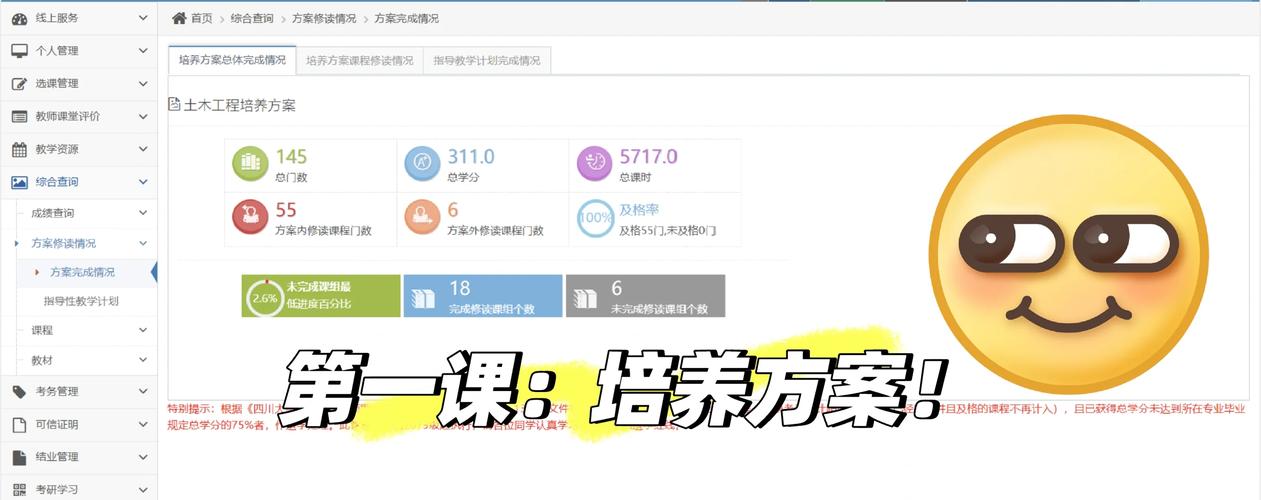This screenshot has height=500, width=1261.
Task: Click 及格55门,未及格0门 text
Action: point(667,230)
